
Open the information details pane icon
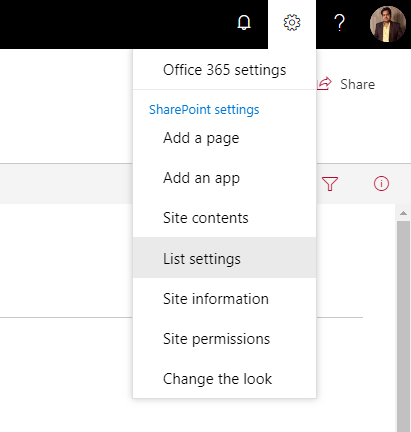381,184
